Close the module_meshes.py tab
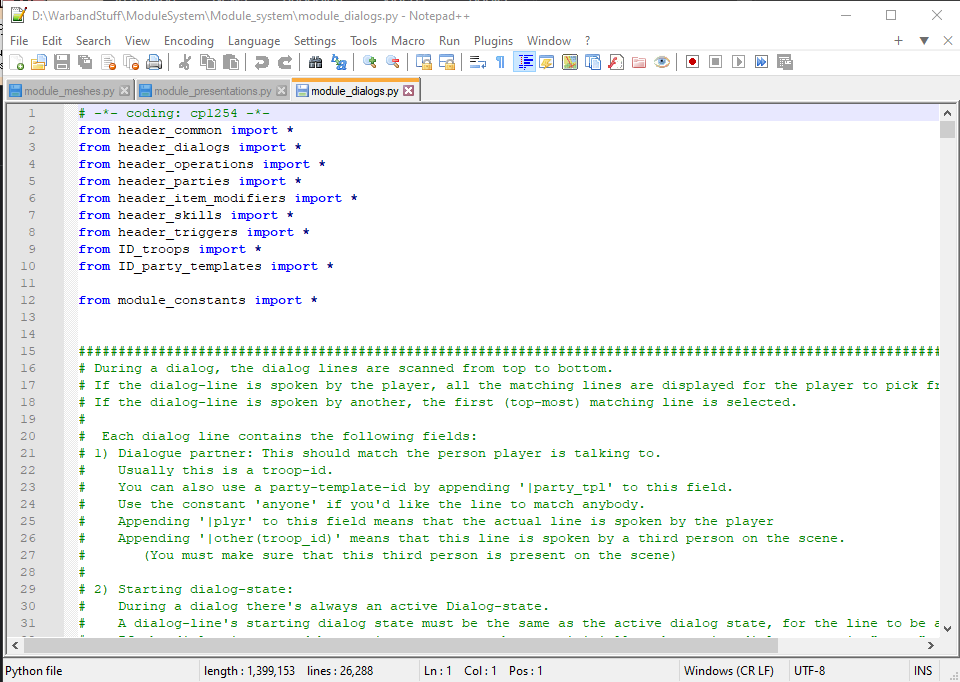 [124, 91]
